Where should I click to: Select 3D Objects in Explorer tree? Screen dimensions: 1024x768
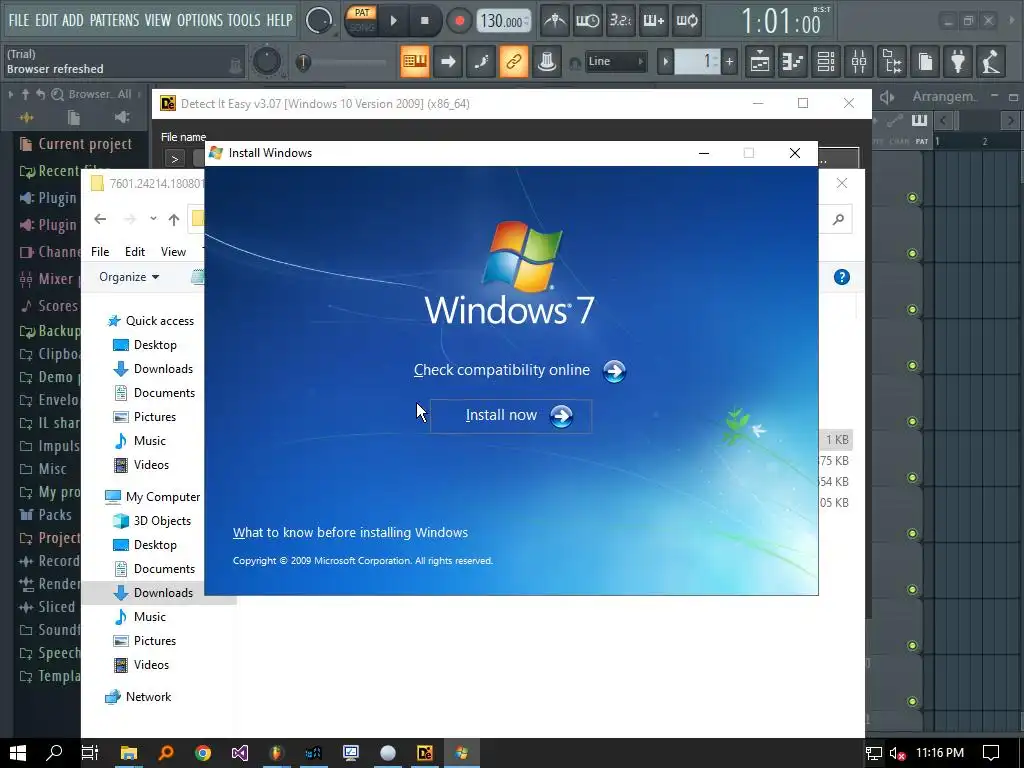(x=152, y=520)
